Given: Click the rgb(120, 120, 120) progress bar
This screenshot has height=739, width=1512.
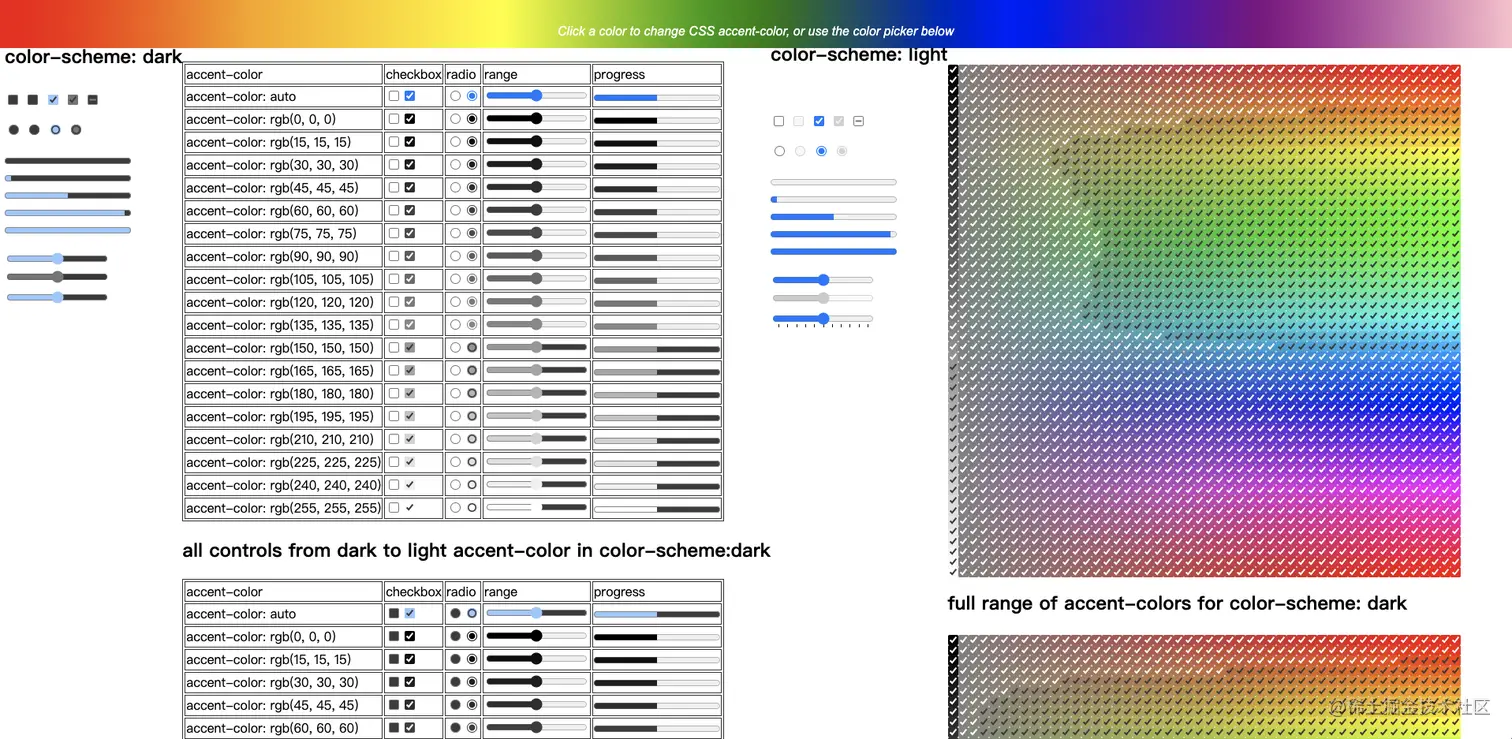Looking at the screenshot, I should [x=657, y=301].
